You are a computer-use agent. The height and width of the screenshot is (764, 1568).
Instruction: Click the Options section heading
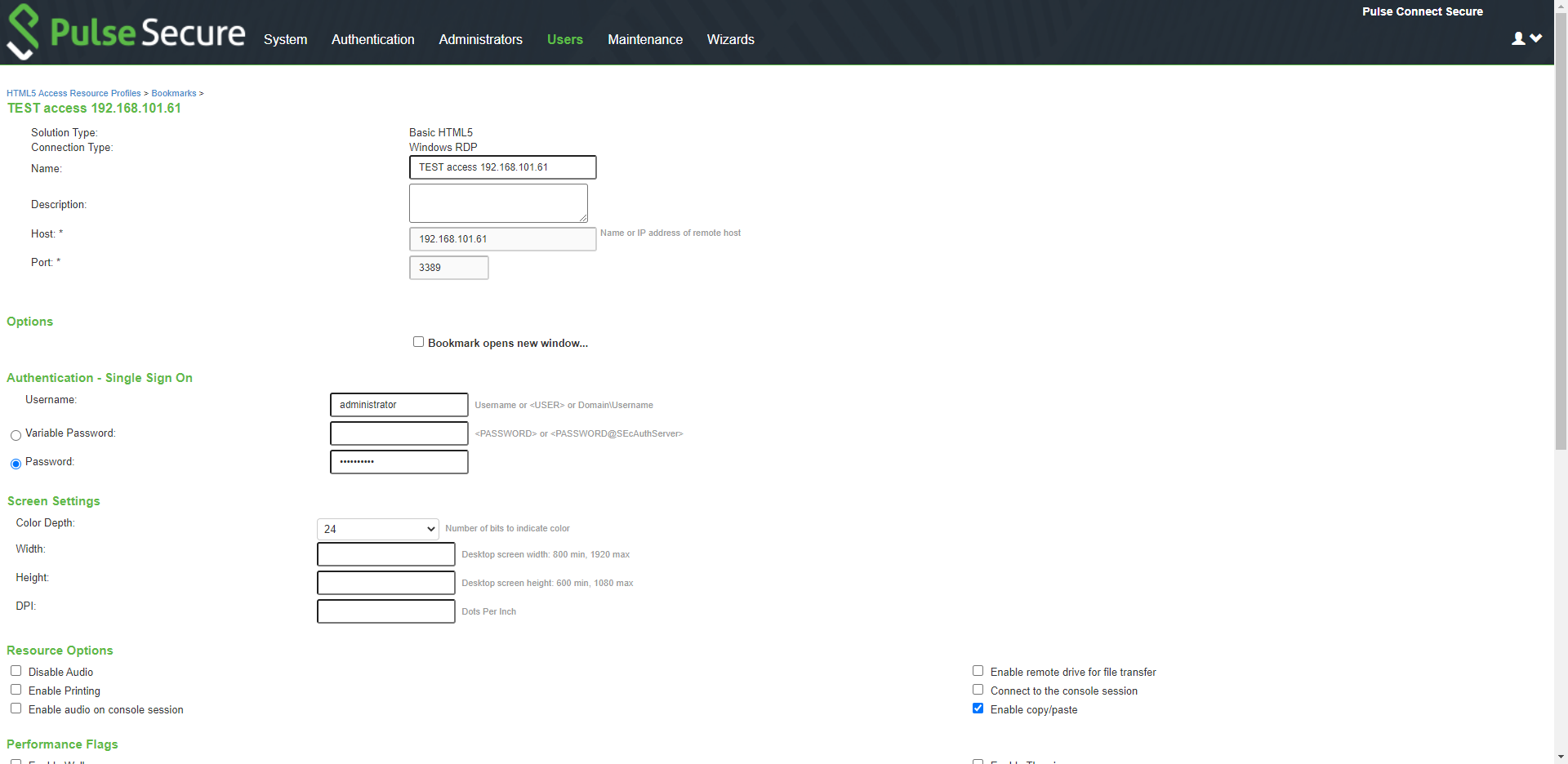[x=29, y=322]
